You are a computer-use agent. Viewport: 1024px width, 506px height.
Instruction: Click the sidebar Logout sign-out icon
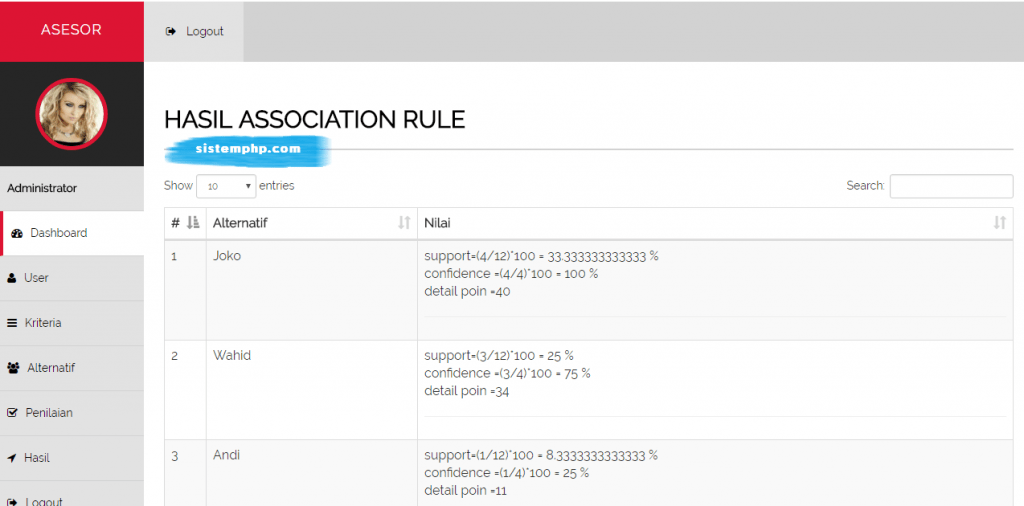point(12,502)
